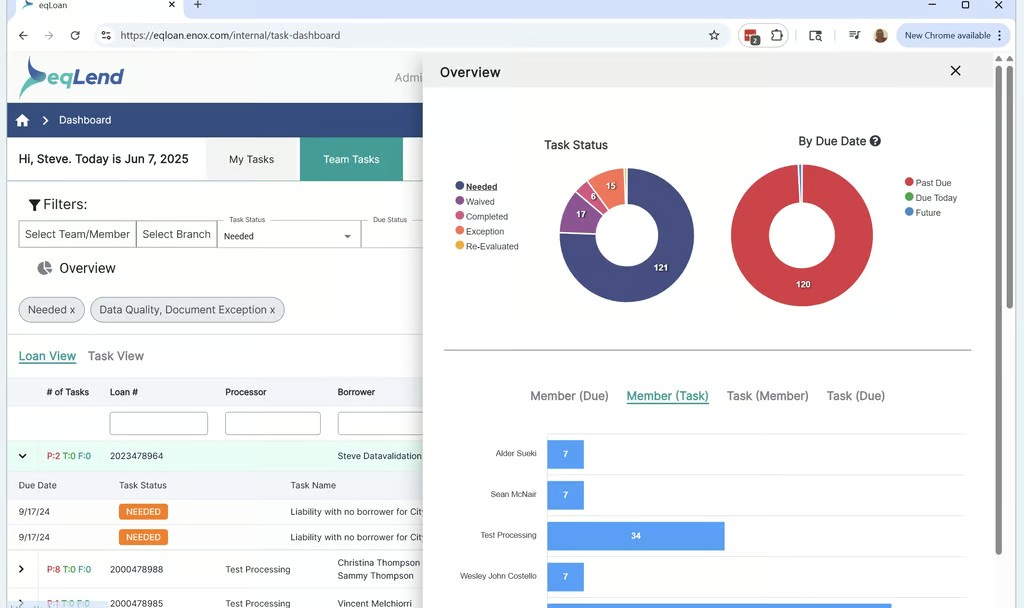Select the Member (Due) chart tab

pyautogui.click(x=569, y=396)
